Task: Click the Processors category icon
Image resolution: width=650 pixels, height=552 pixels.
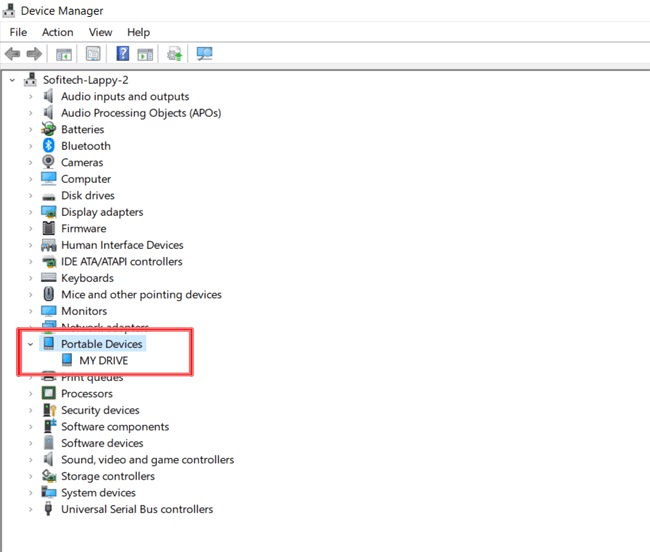Action: click(49, 393)
